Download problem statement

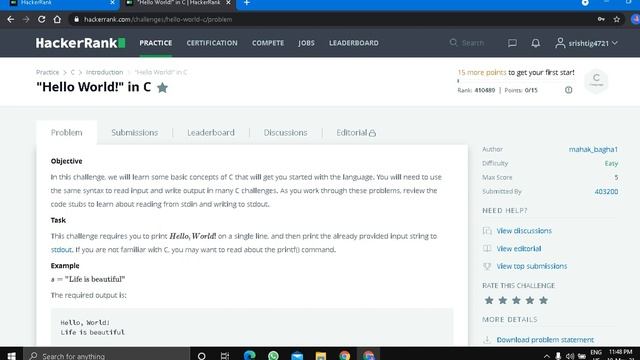pyautogui.click(x=545, y=340)
